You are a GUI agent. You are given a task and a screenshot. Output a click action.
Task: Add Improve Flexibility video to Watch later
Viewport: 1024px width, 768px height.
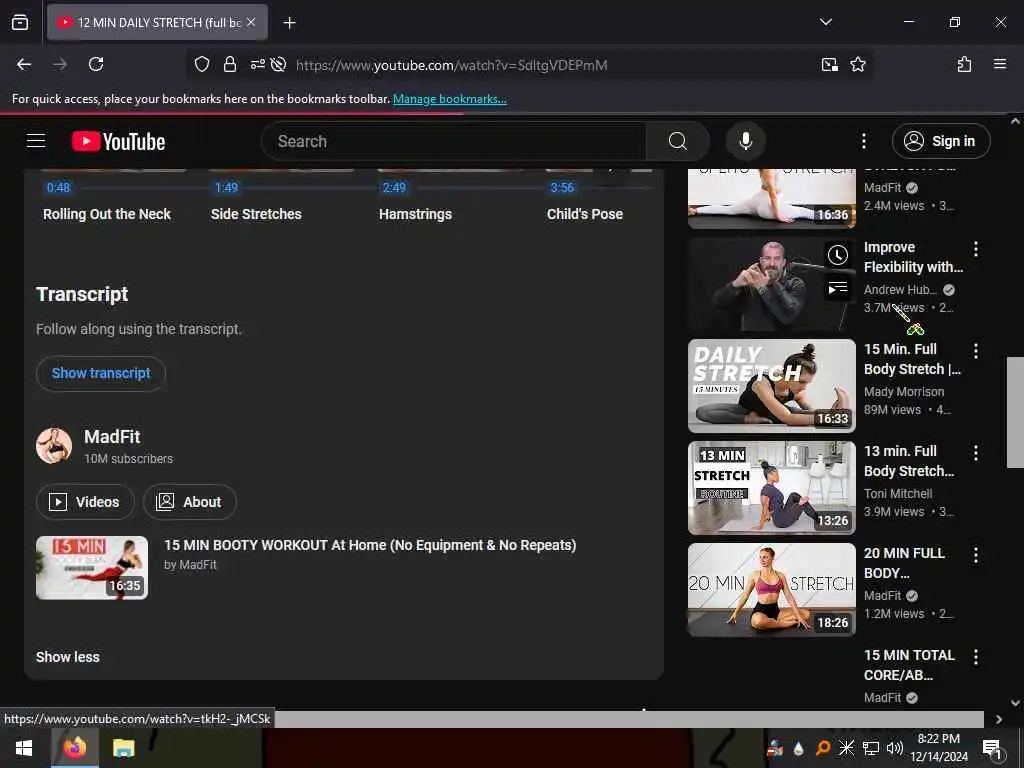[838, 255]
